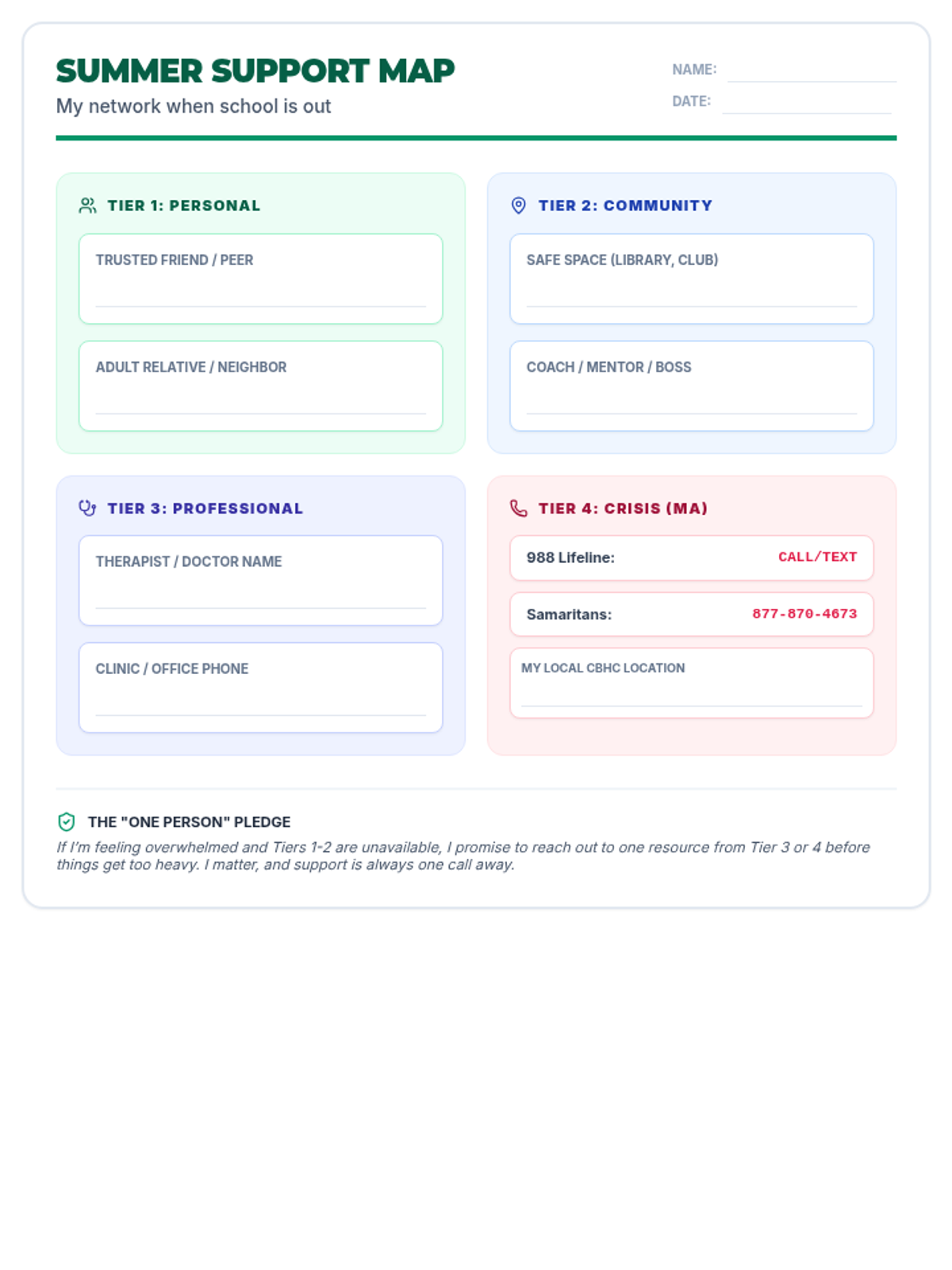The image size is (952, 1270).
Task: Click the My Local CBHC Location field
Action: point(691,692)
